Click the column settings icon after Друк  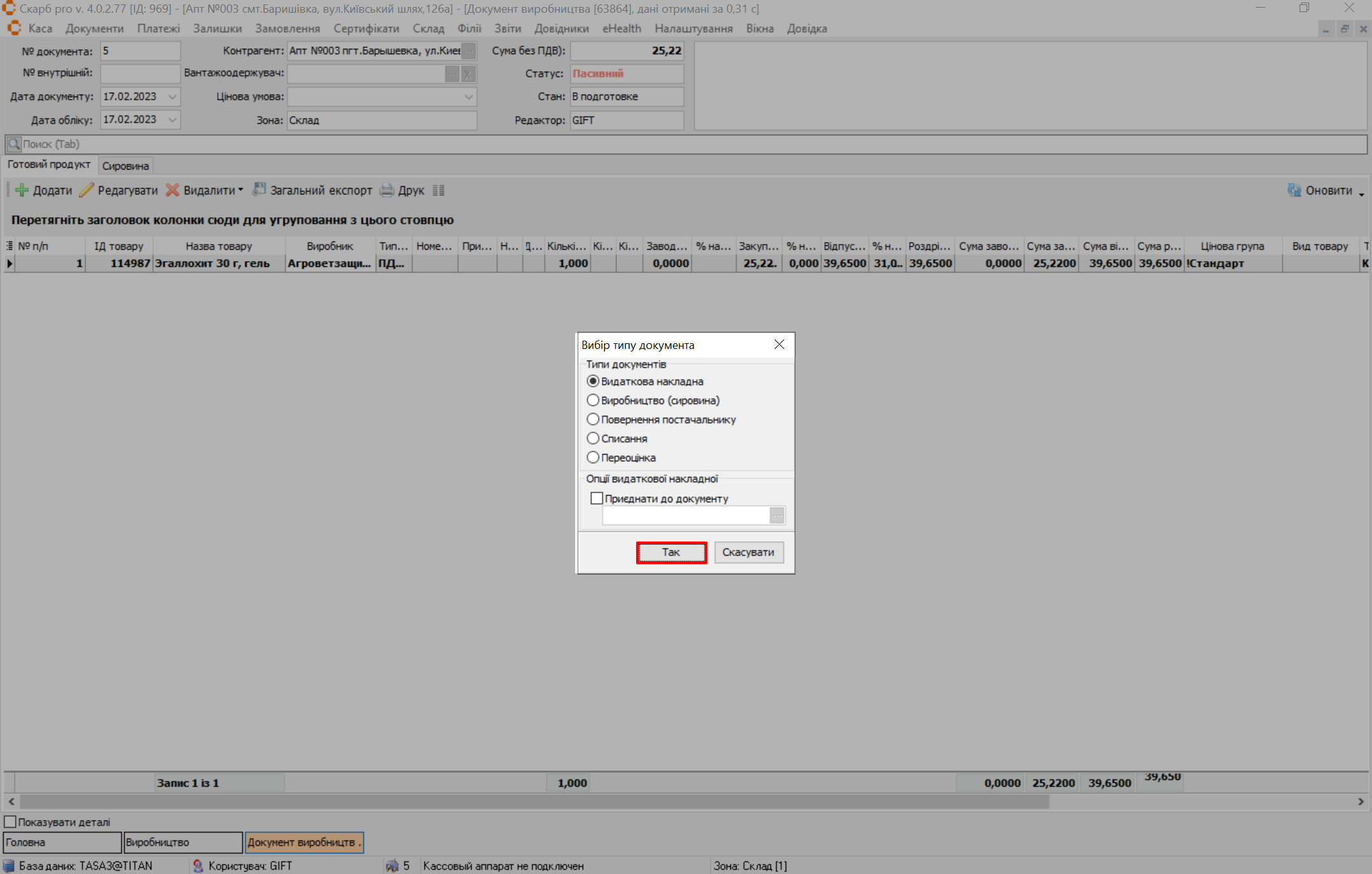(438, 190)
